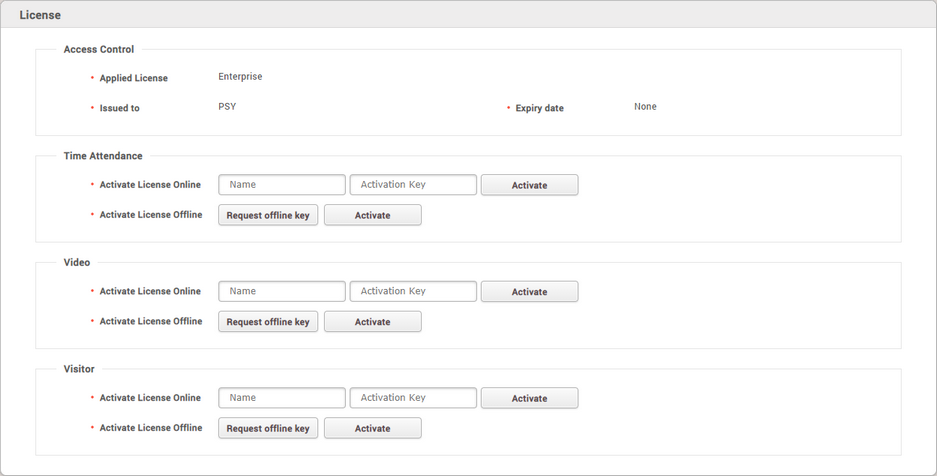937x476 pixels.
Task: Activate the Time Attendance license online
Action: click(529, 185)
